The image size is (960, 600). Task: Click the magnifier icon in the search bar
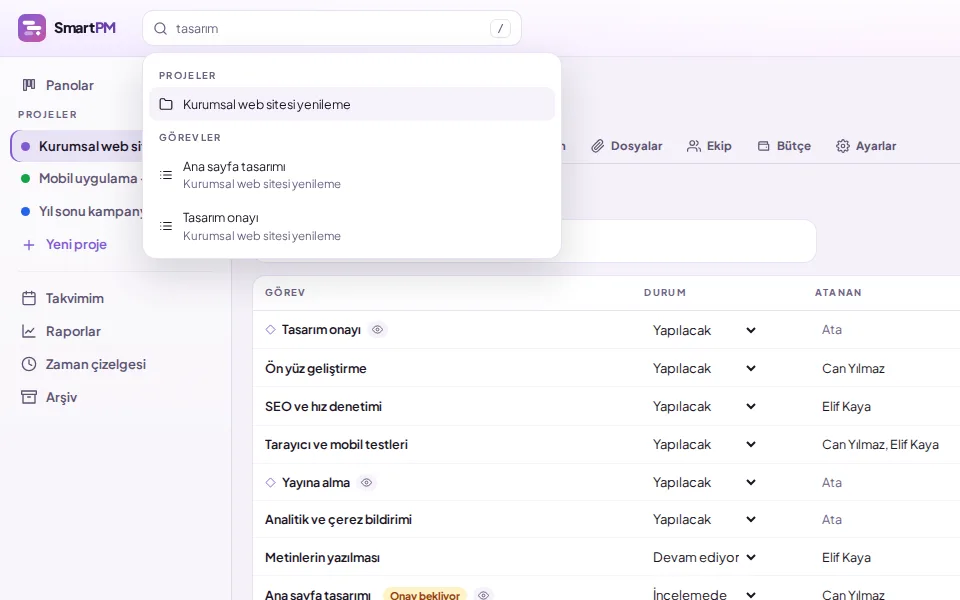click(x=160, y=29)
